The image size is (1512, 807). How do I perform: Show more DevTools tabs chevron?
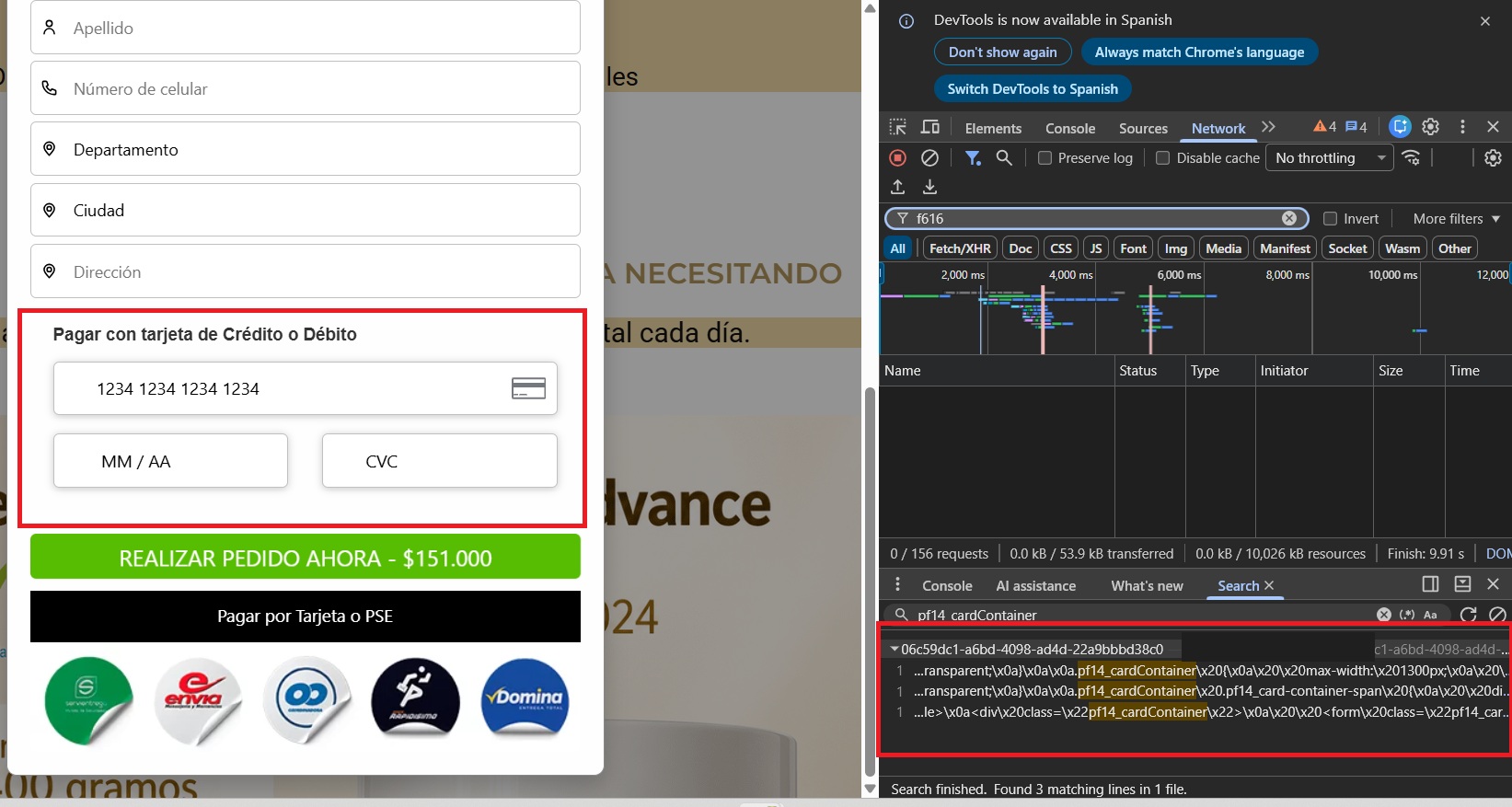(1268, 127)
